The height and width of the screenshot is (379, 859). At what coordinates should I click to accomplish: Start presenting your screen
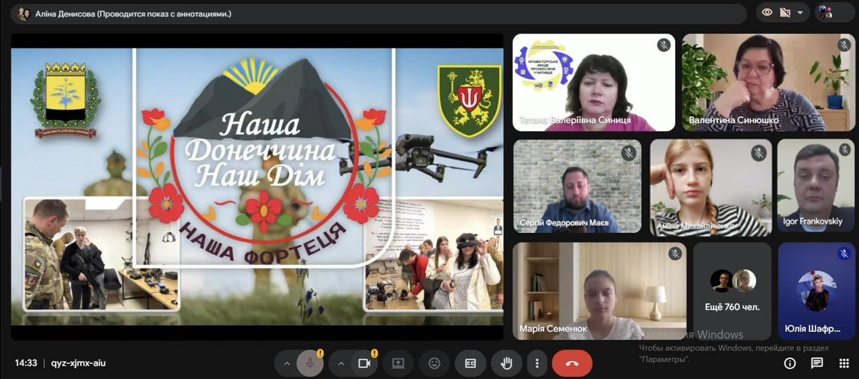point(398,363)
